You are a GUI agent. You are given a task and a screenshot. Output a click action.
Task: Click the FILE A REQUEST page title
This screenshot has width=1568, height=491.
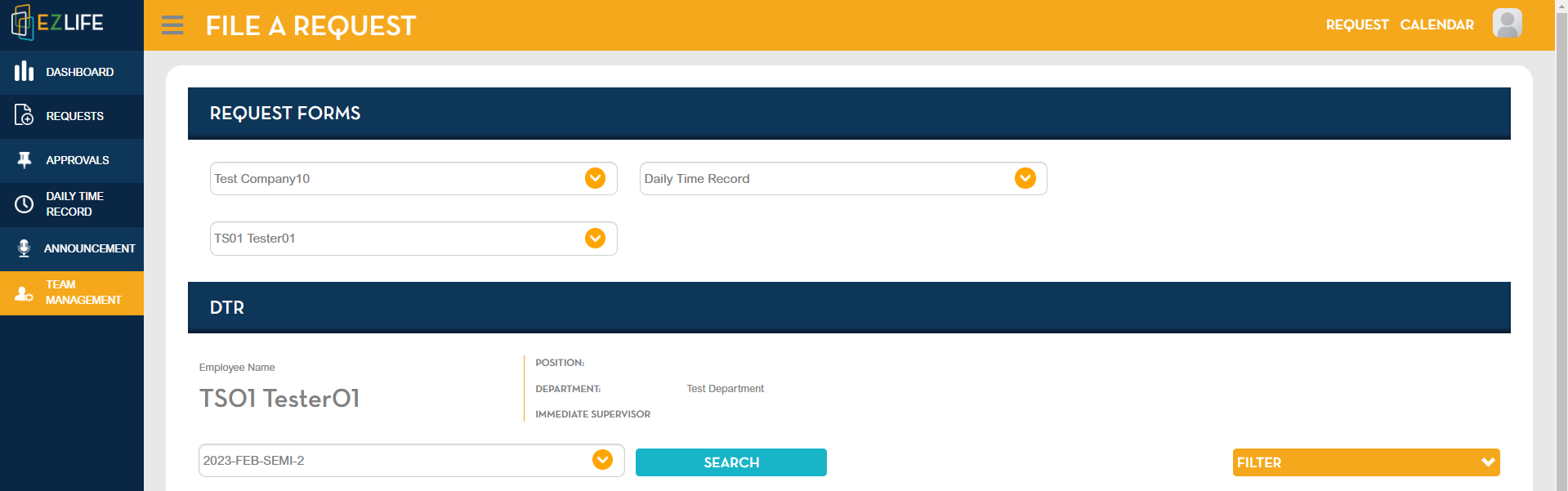point(310,26)
